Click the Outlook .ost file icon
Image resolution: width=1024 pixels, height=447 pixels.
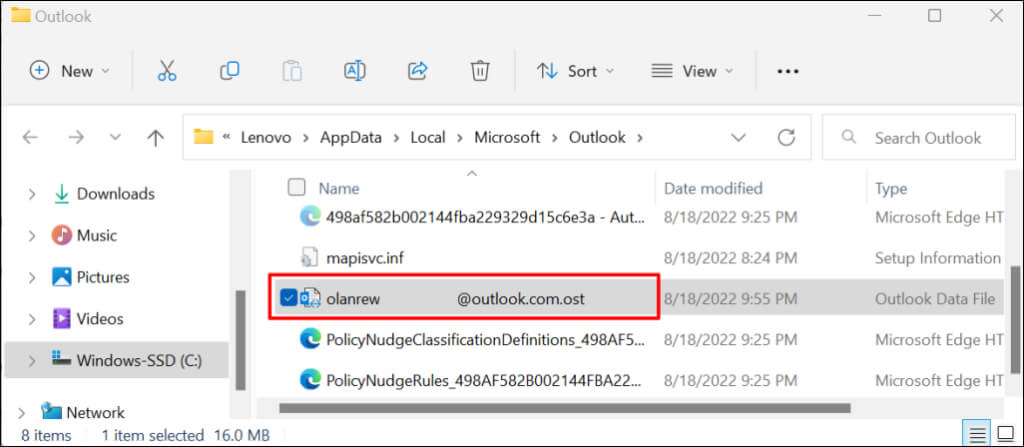point(310,299)
